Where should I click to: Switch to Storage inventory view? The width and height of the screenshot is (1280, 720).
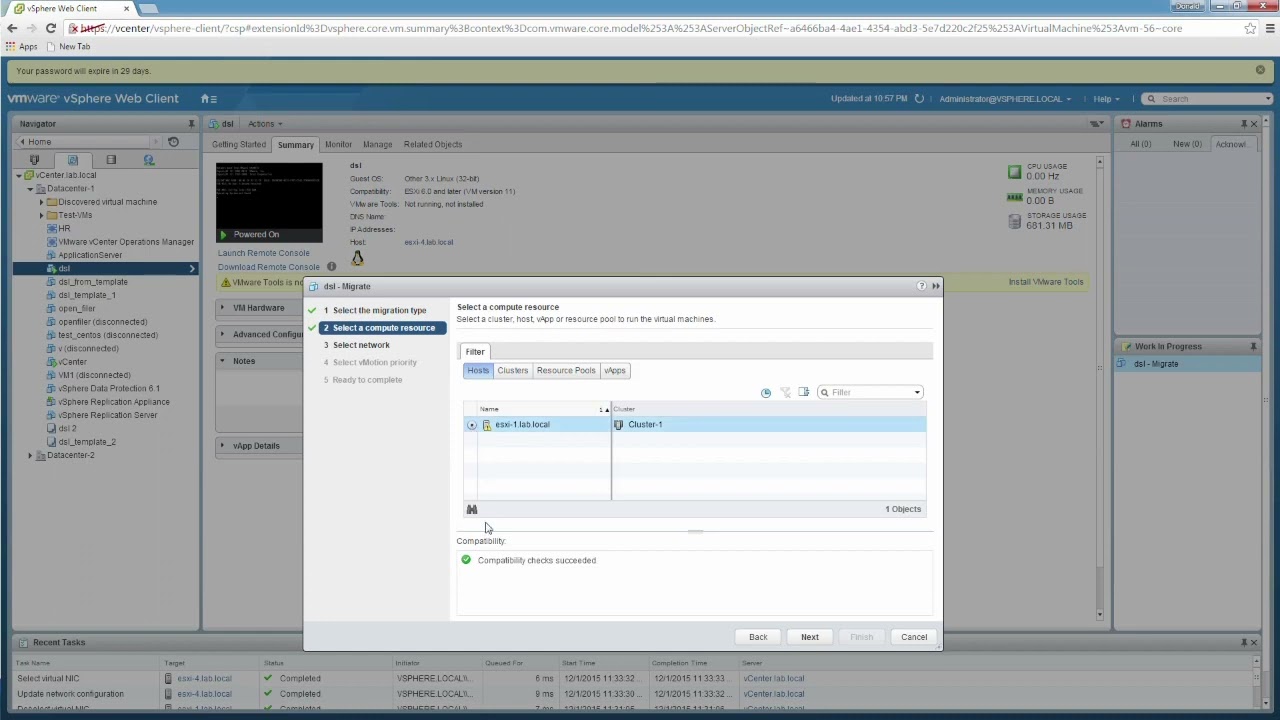tap(111, 160)
